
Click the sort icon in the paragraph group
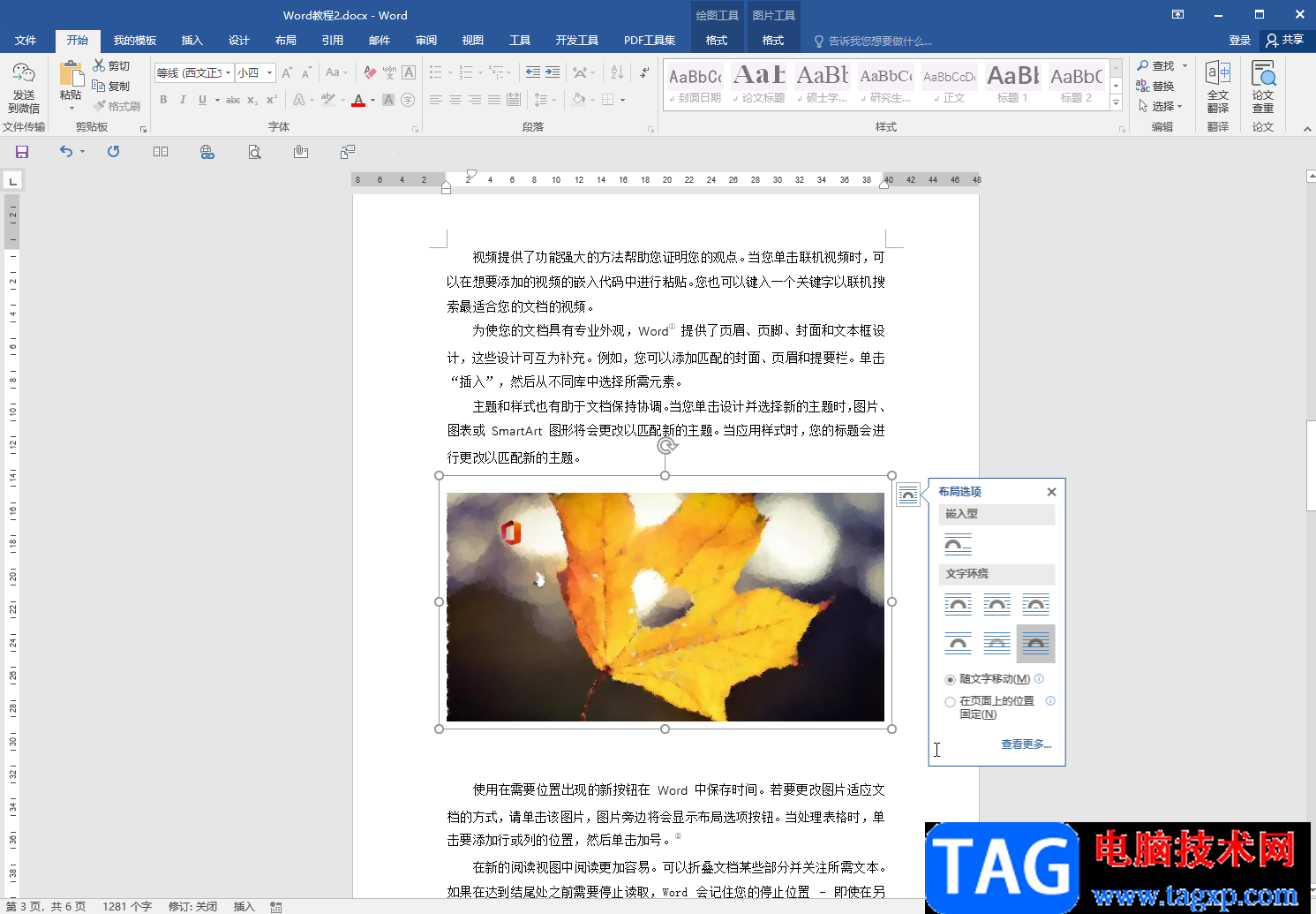617,72
